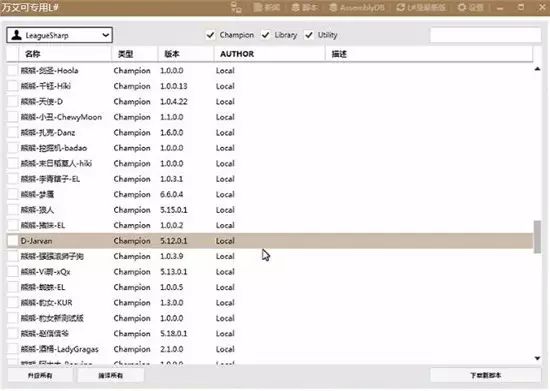Click the vertical scrollbar thumb
Screen dimensions: 550x391
pyautogui.click(x=537, y=237)
